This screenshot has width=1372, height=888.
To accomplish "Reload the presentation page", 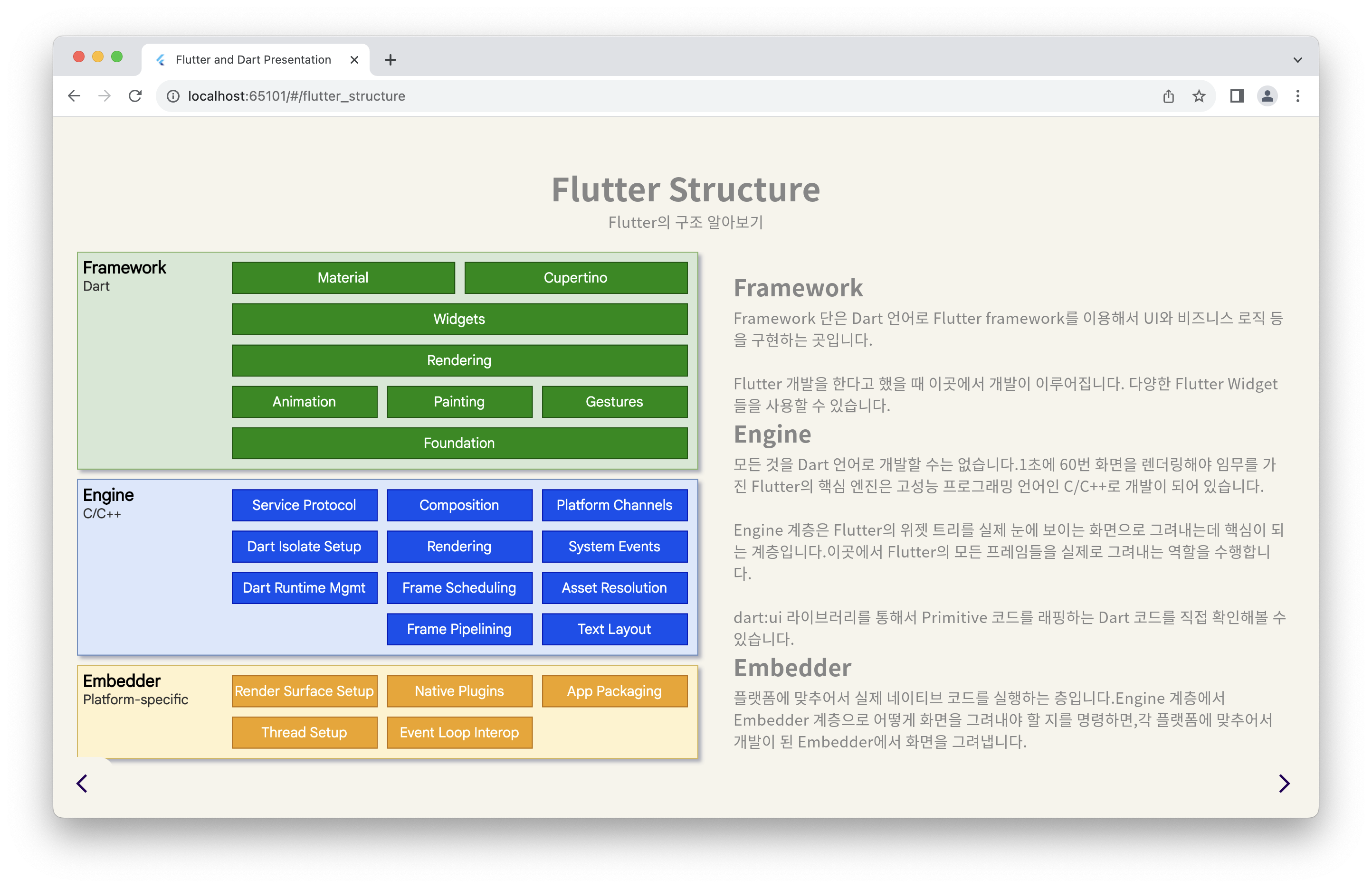I will pos(135,95).
